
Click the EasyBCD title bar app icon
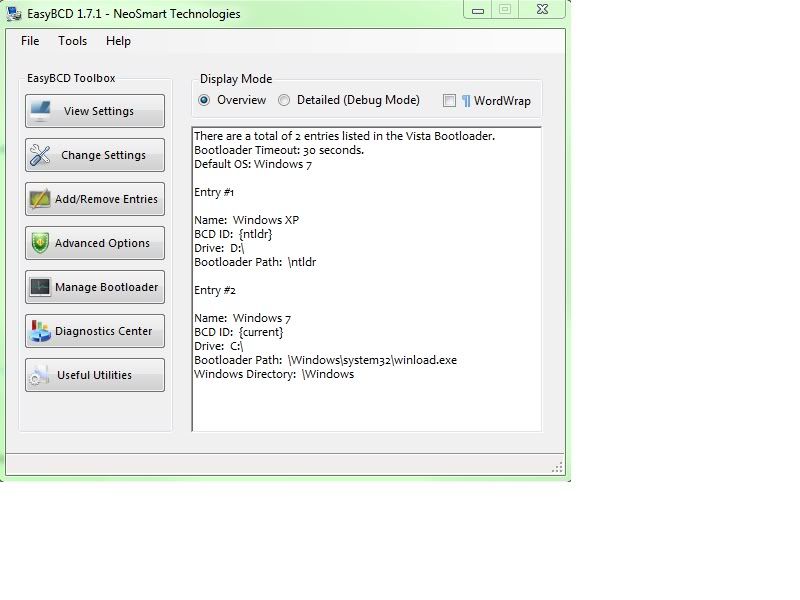coord(13,14)
